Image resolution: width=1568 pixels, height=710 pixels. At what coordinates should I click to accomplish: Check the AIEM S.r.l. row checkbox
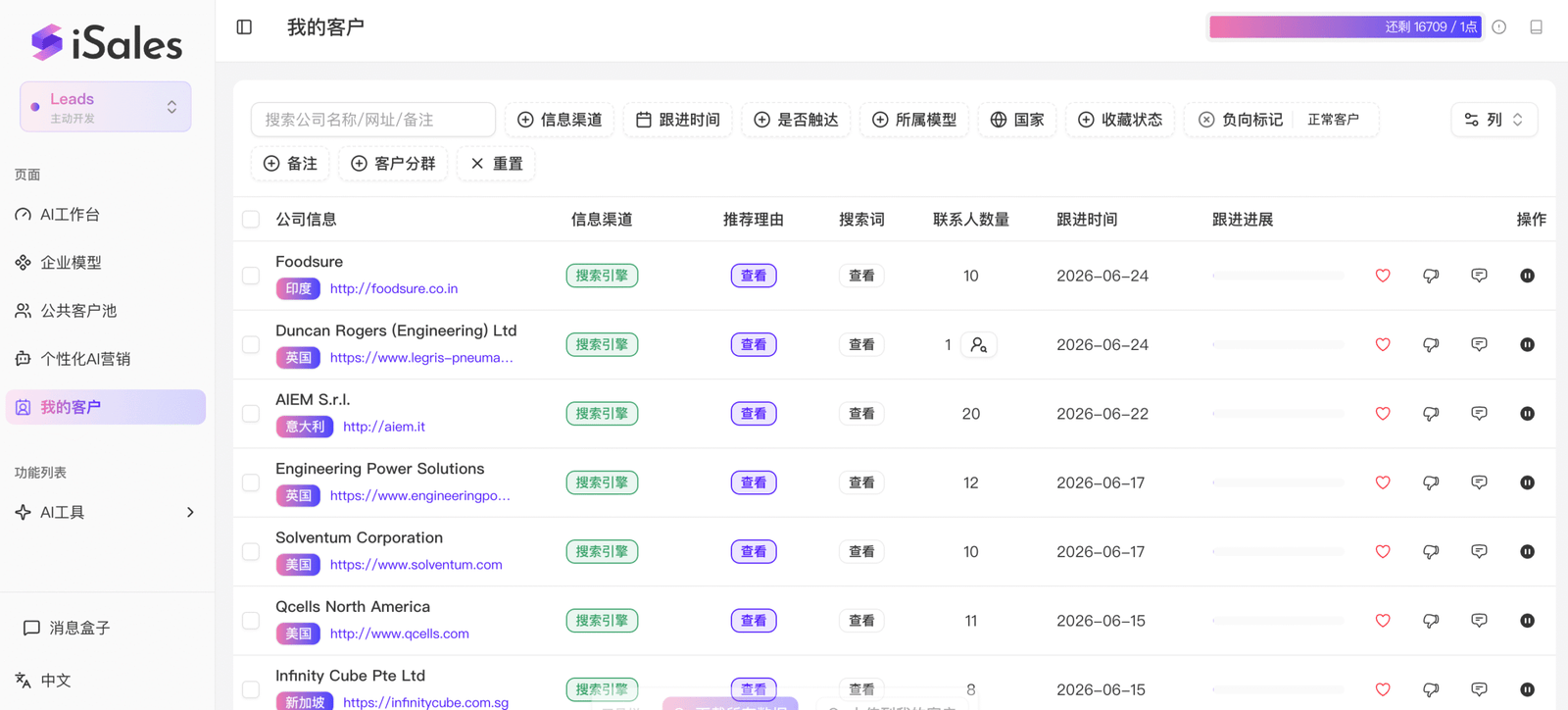[251, 414]
